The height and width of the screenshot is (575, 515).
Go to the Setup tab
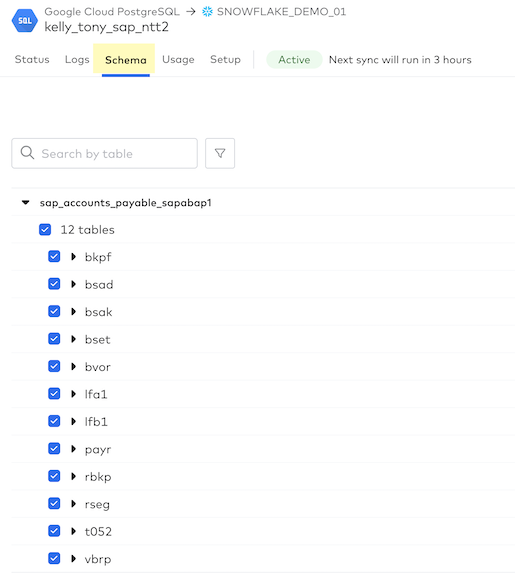tap(225, 59)
